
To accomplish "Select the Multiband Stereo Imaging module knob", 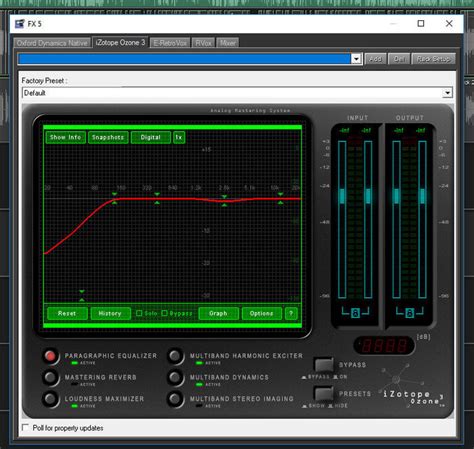I will coord(175,399).
